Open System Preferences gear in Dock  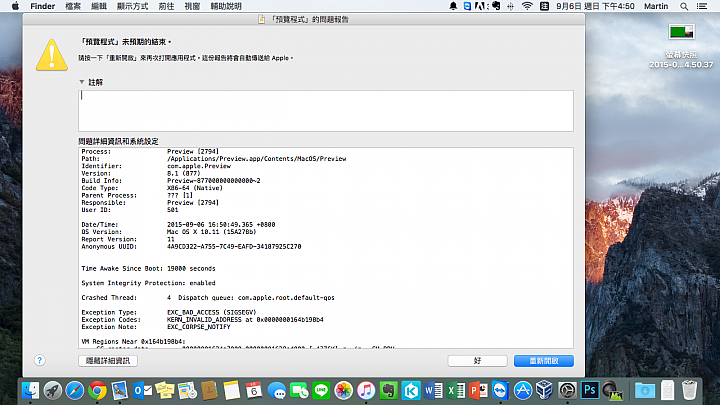[568, 391]
